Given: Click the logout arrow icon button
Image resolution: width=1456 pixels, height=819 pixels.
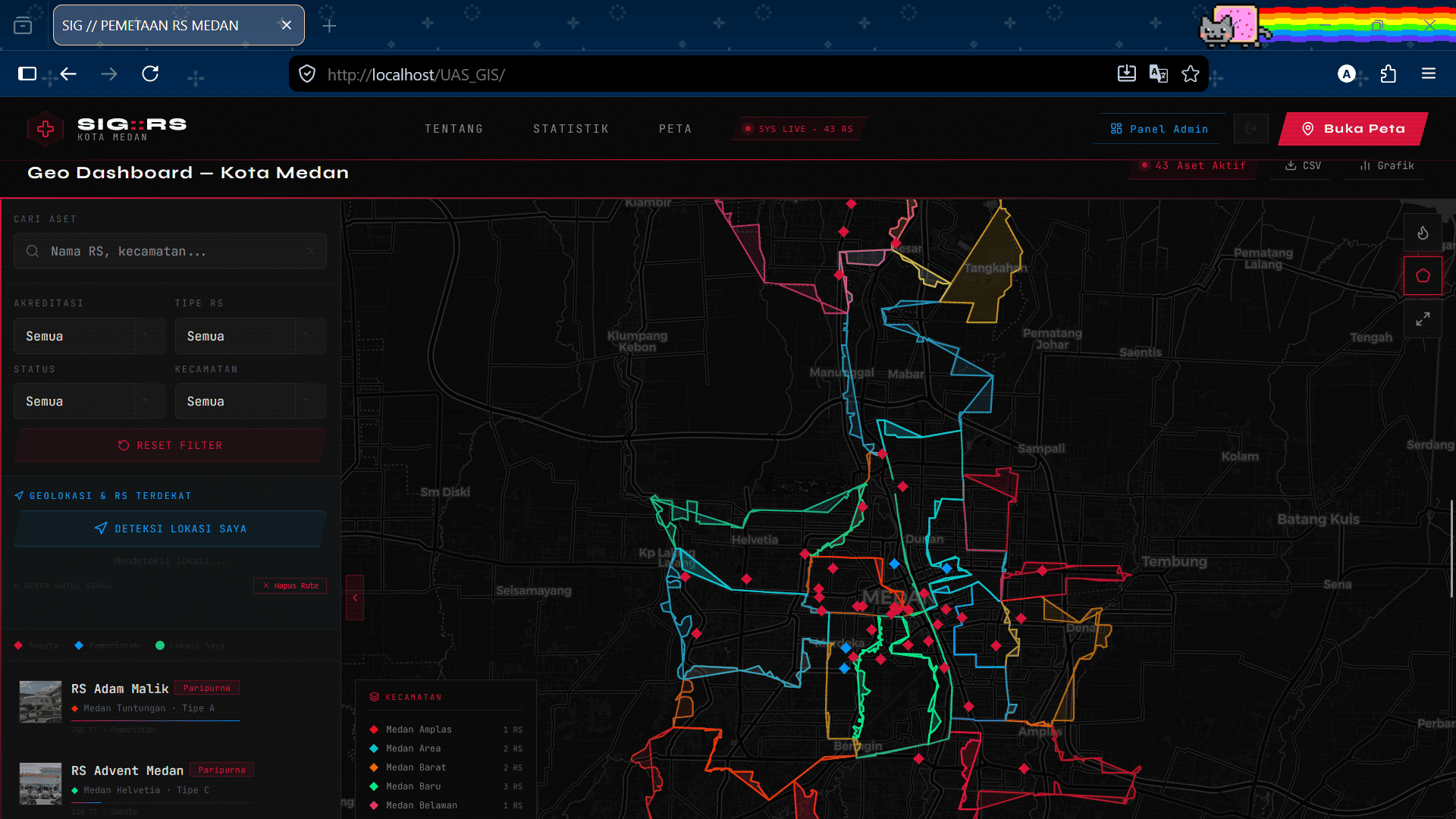Looking at the screenshot, I should pyautogui.click(x=1251, y=129).
